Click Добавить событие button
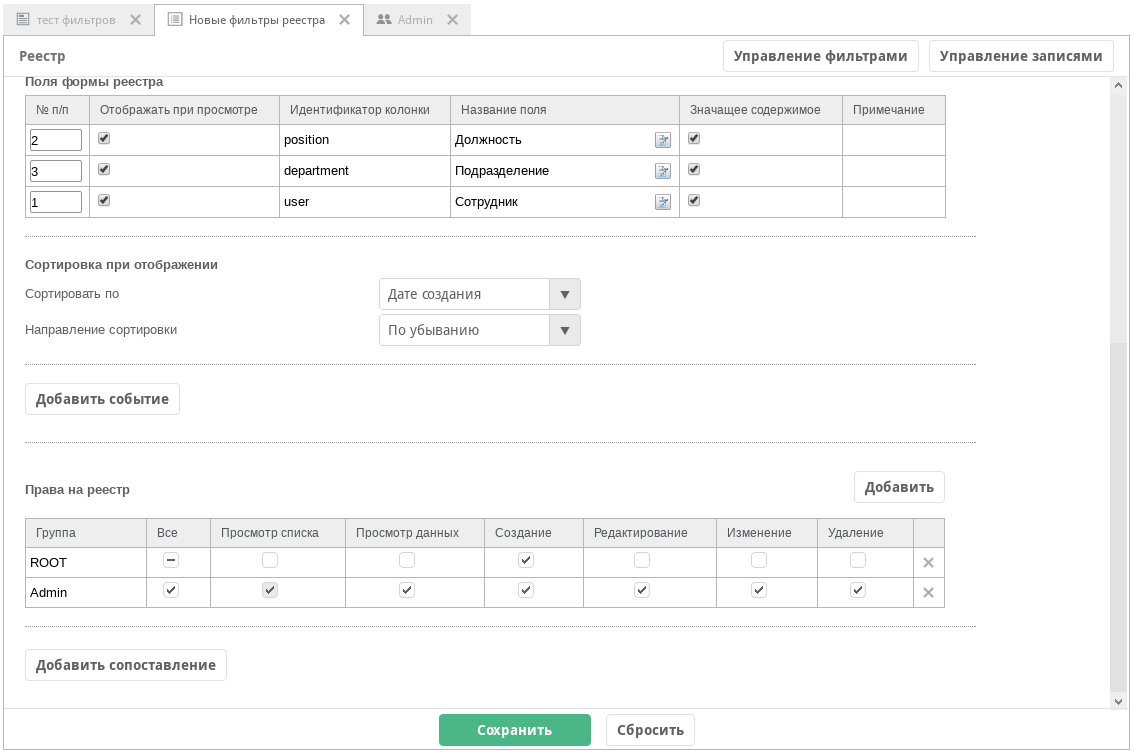Viewport: 1134px width, 754px height. (x=103, y=399)
